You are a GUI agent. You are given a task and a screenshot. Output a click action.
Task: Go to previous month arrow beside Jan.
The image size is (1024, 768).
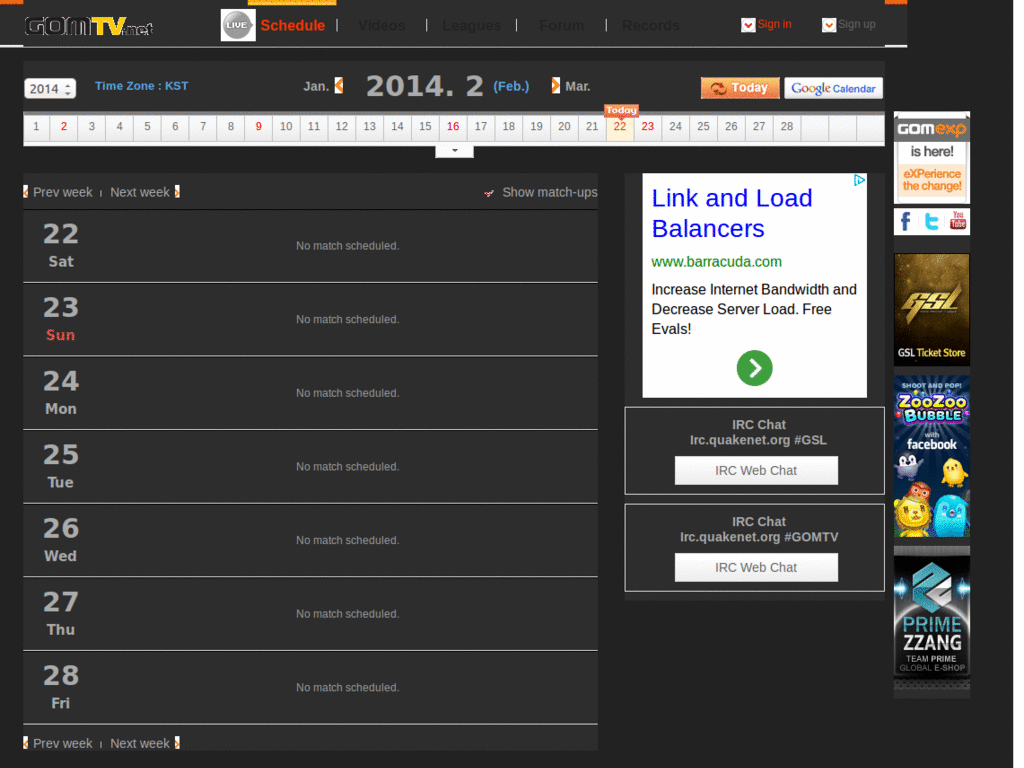pyautogui.click(x=339, y=86)
